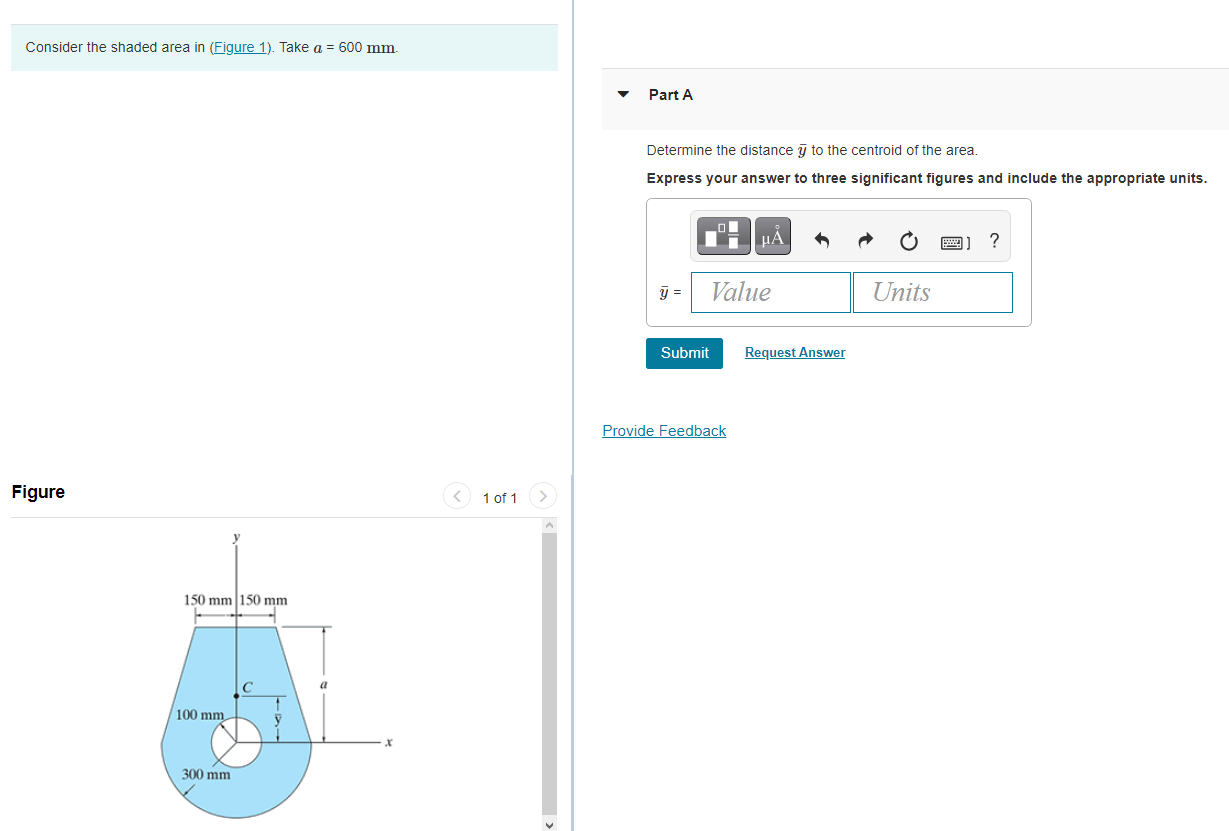Click Request Answer
Screen dimensions: 1229x831
794,352
